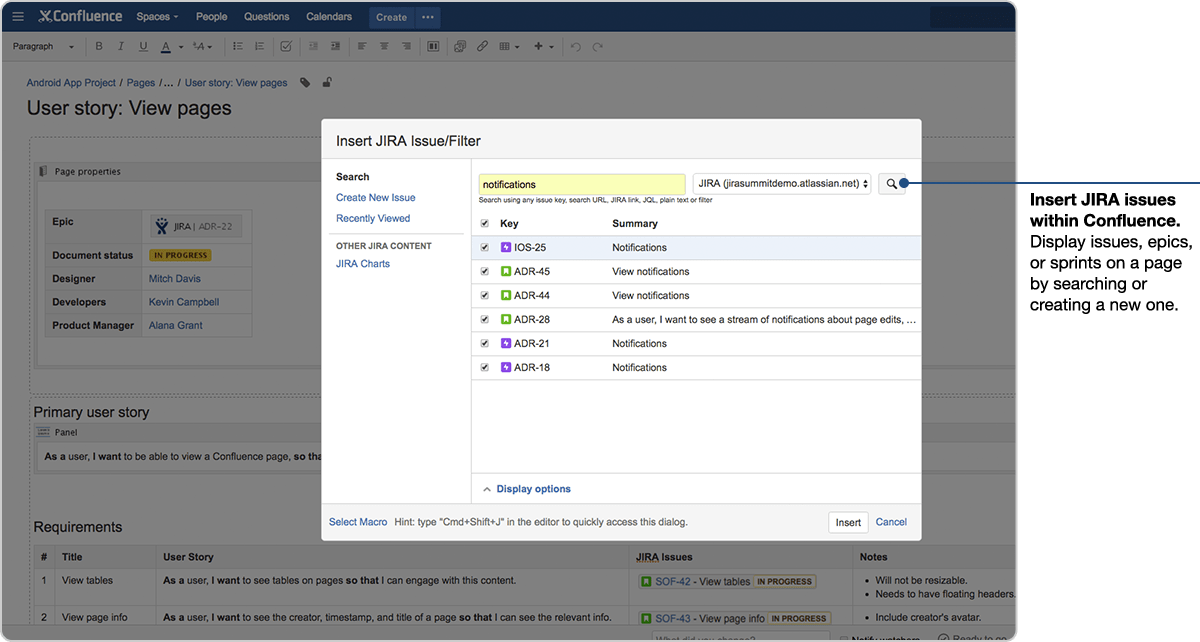Click the notifications search input field
The image size is (1200, 642).
[x=581, y=184]
